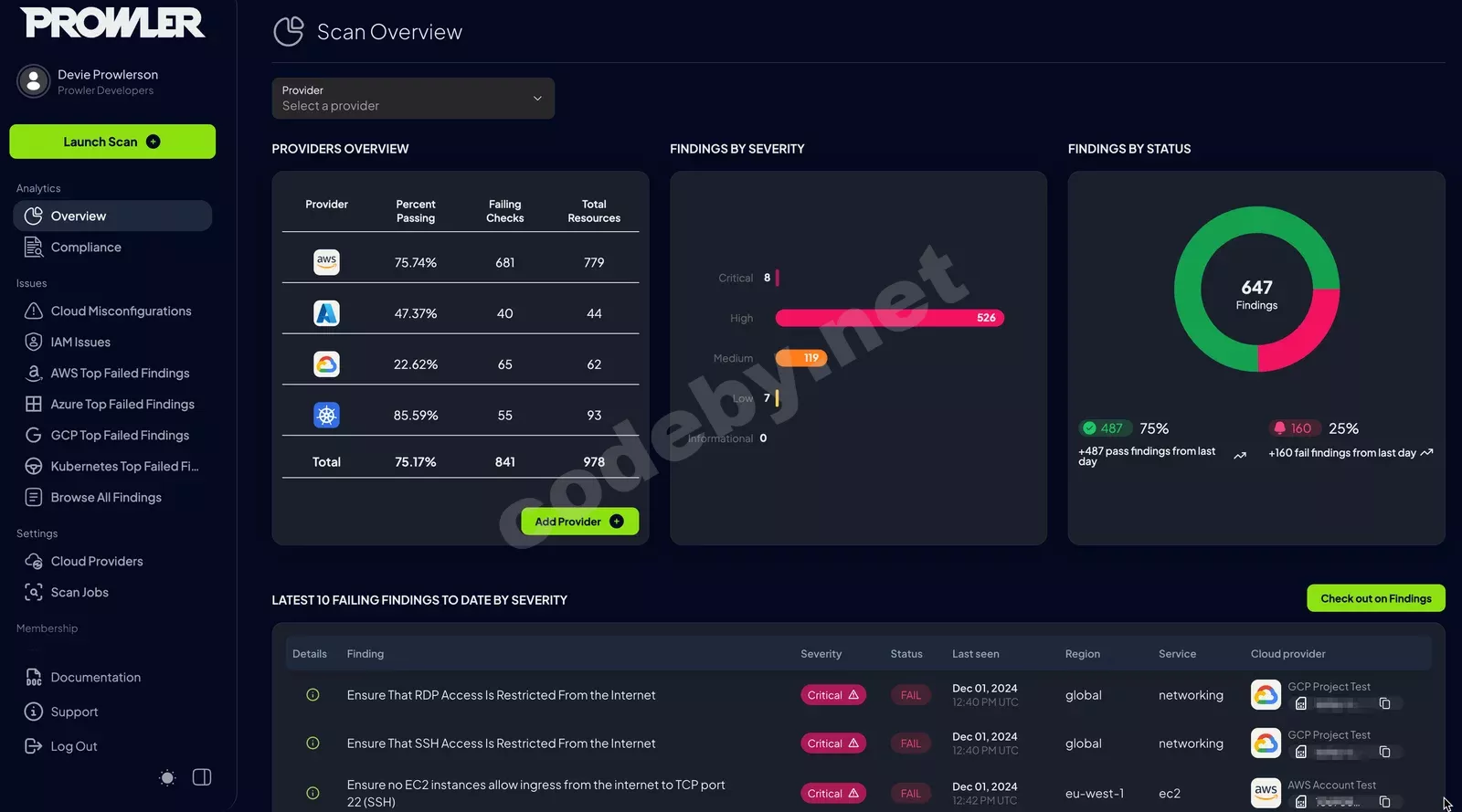
Task: Click the Azure provider row icon
Action: coord(326,313)
